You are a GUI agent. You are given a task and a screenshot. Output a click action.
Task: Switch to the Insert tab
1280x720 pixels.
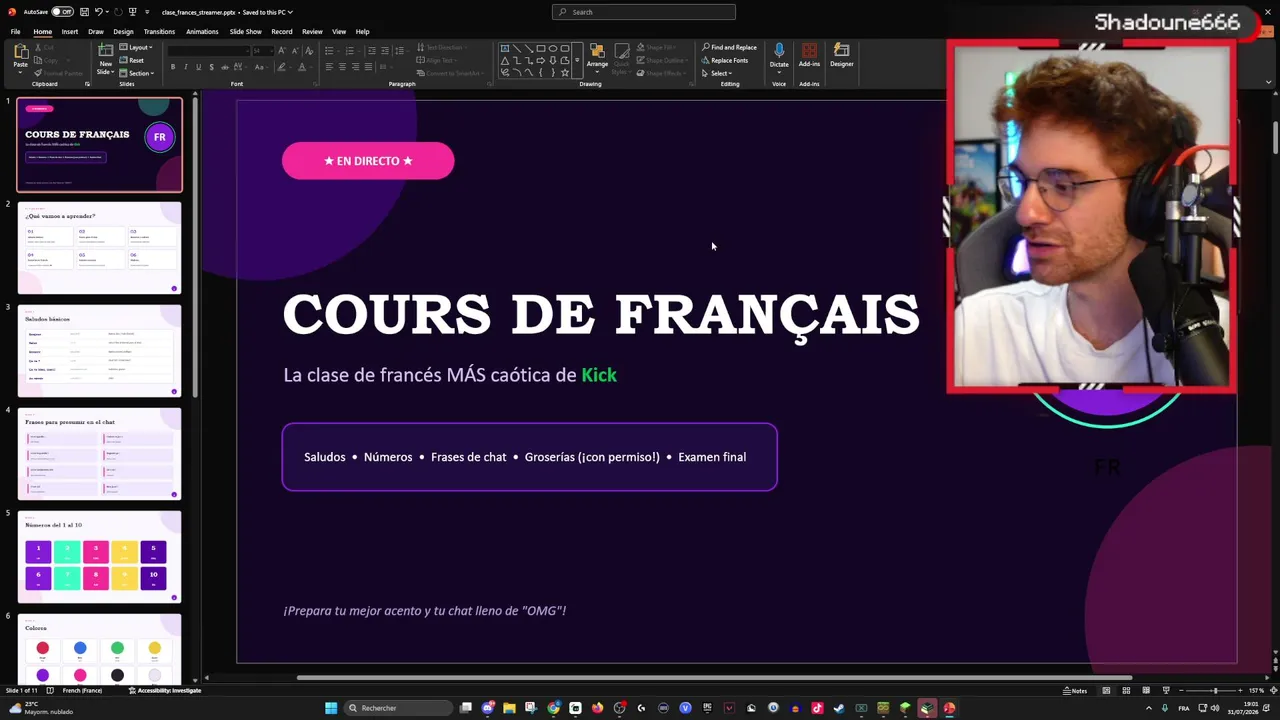(x=69, y=32)
